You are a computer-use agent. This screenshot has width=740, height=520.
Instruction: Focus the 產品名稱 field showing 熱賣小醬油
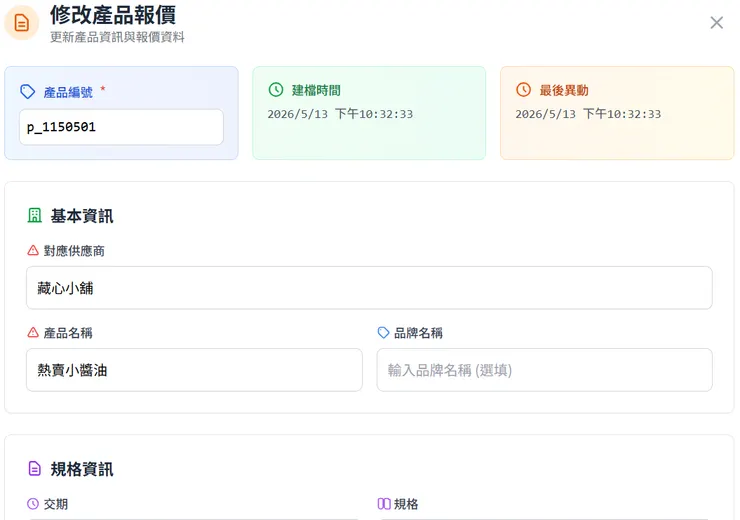click(194, 370)
